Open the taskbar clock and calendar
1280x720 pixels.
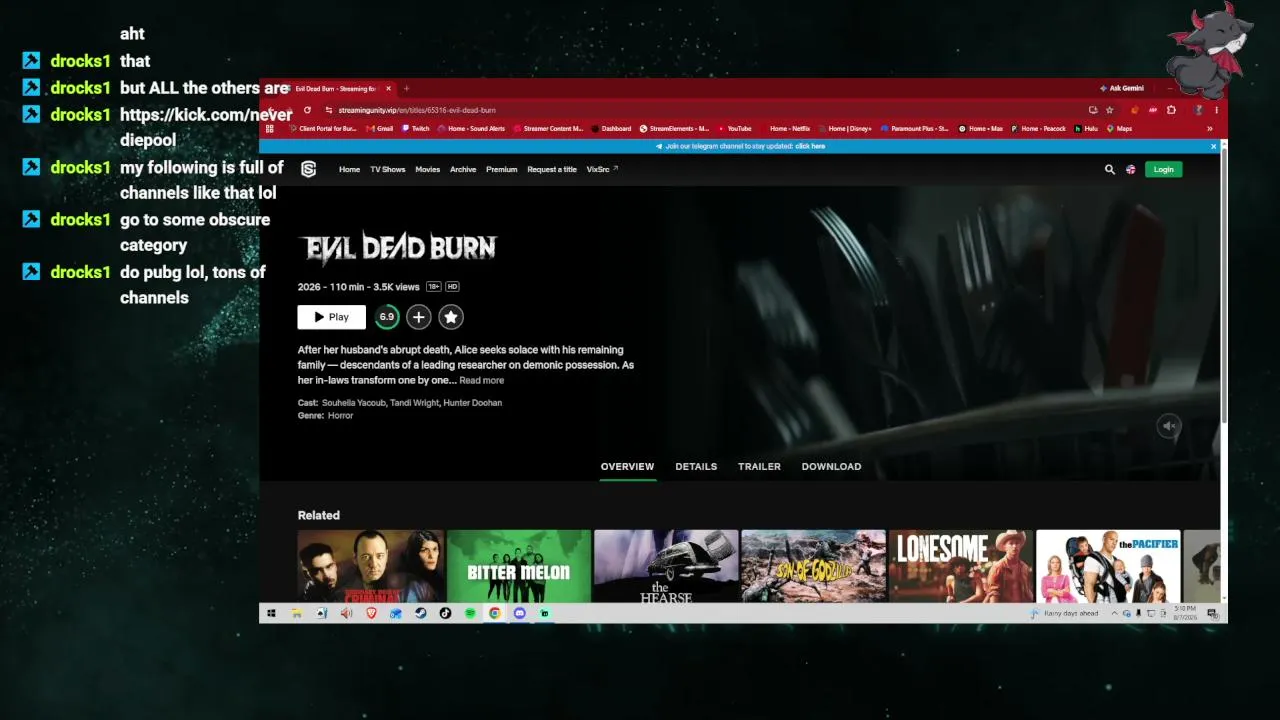[x=1184, y=613]
